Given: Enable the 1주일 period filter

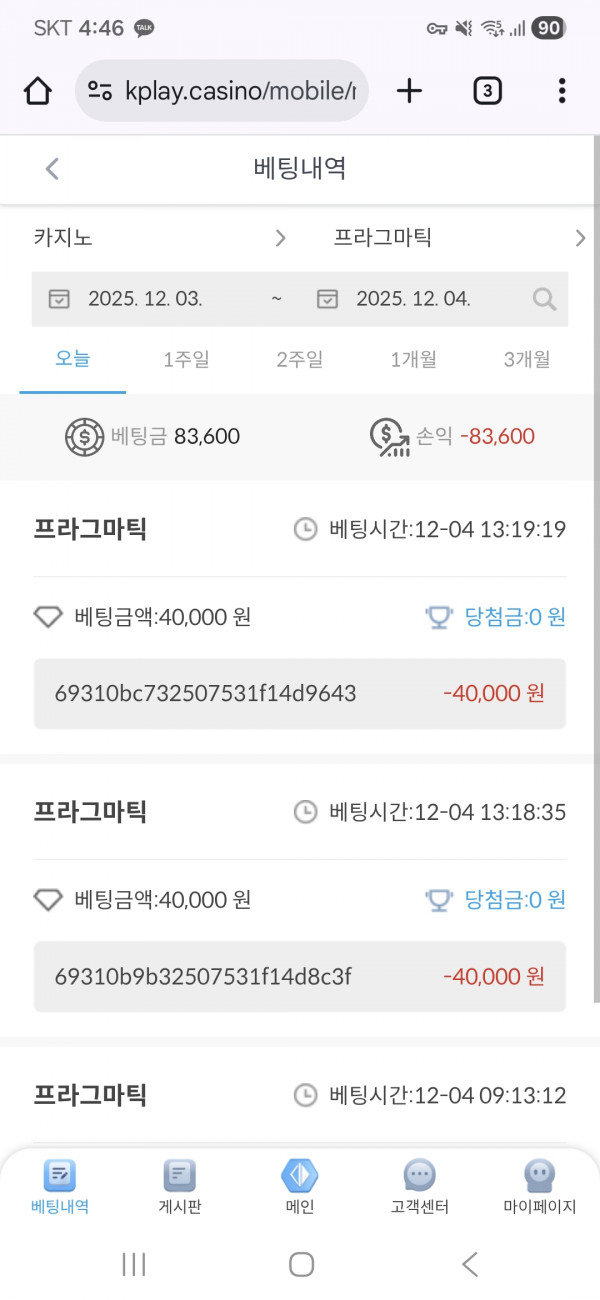Looking at the screenshot, I should point(187,360).
